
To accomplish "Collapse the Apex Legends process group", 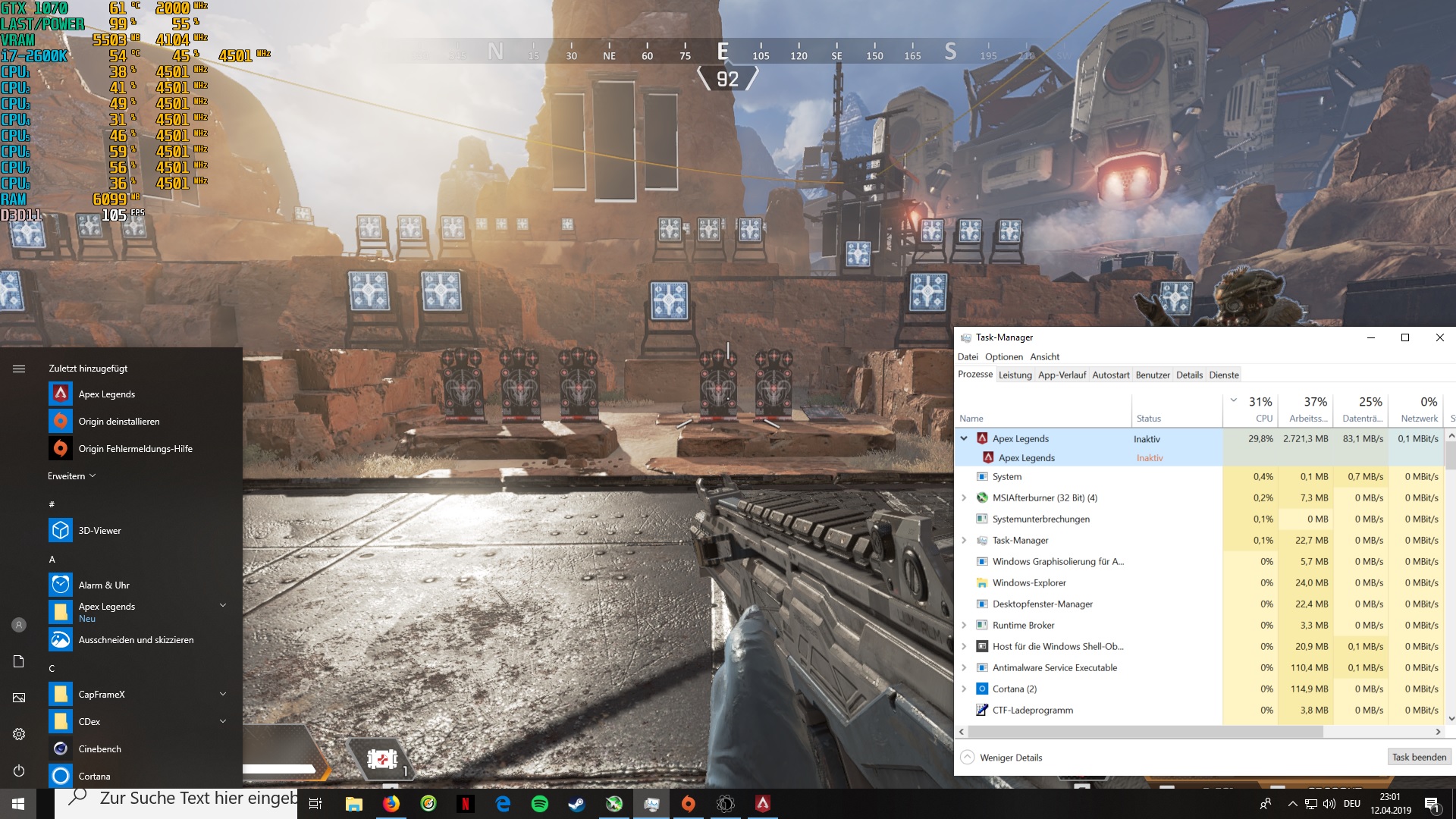I will 964,438.
